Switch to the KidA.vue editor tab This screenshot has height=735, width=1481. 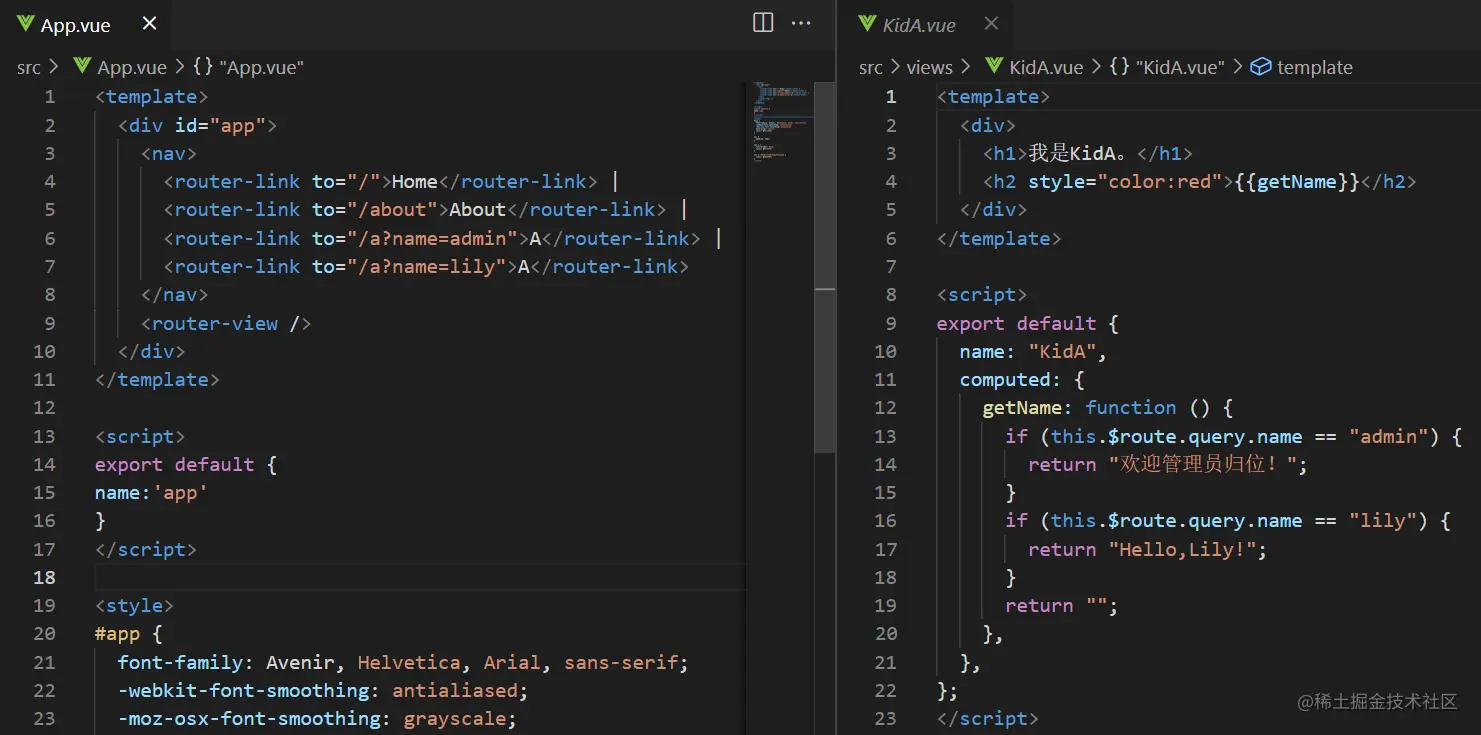tap(928, 25)
